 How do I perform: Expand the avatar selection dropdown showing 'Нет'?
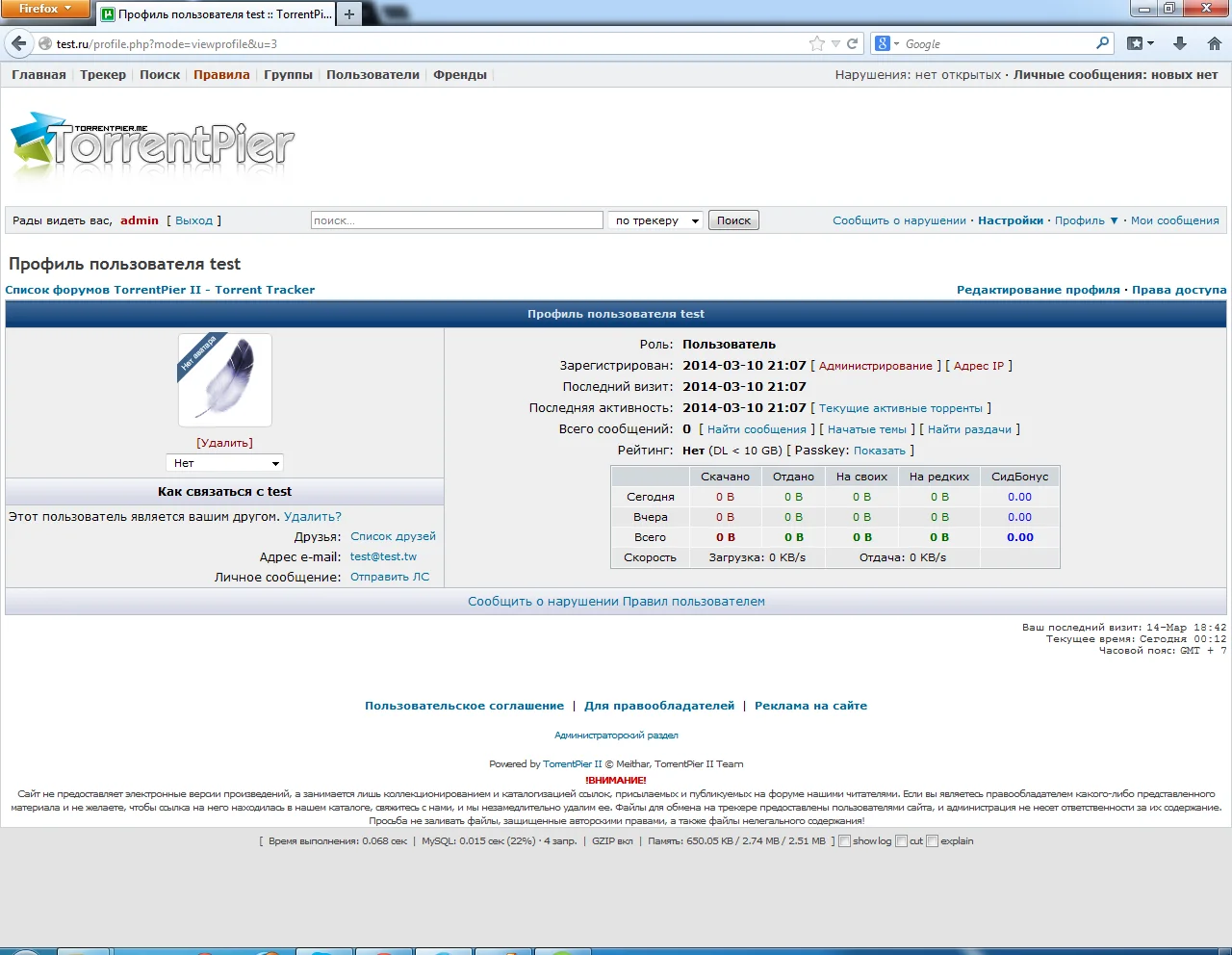pyautogui.click(x=224, y=463)
